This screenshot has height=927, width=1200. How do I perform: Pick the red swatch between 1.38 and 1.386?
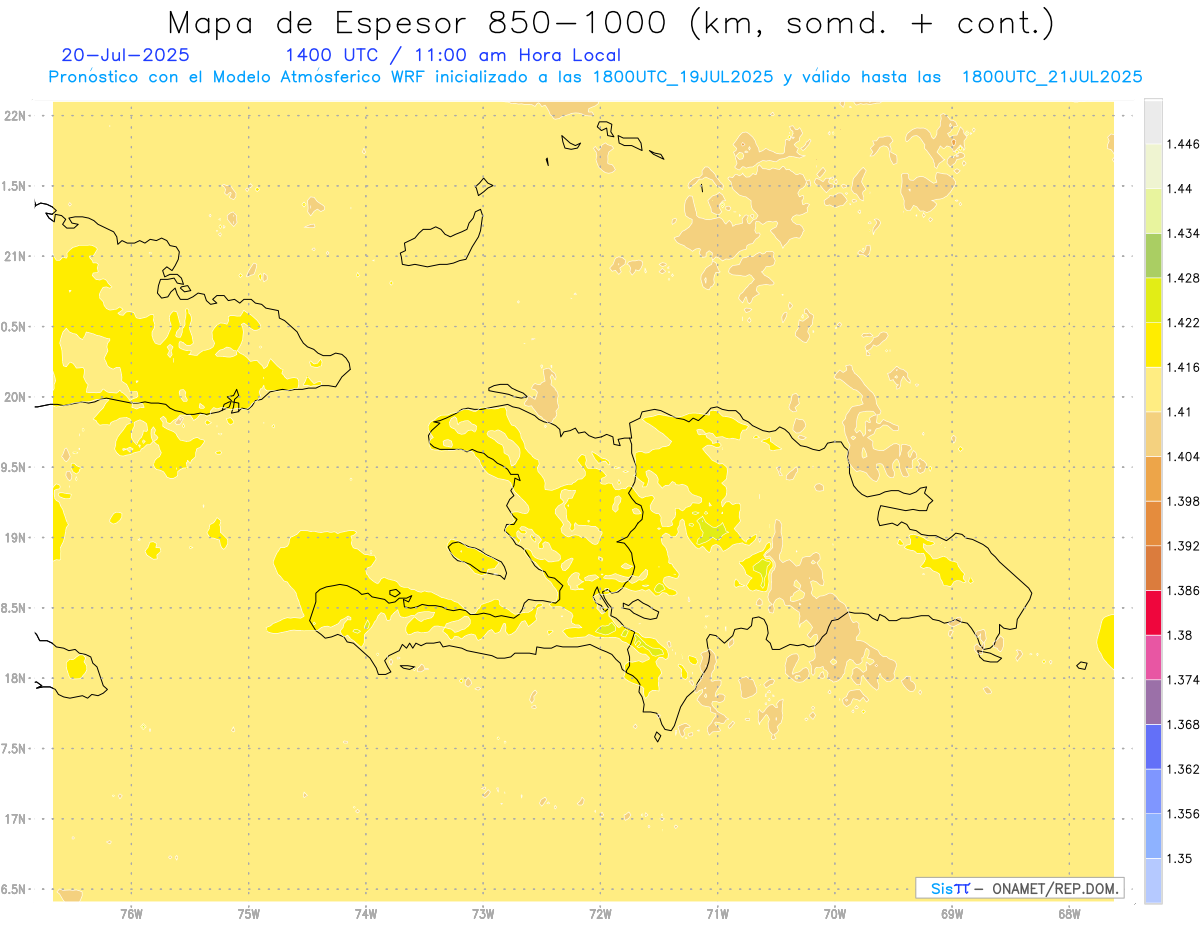pos(1153,613)
